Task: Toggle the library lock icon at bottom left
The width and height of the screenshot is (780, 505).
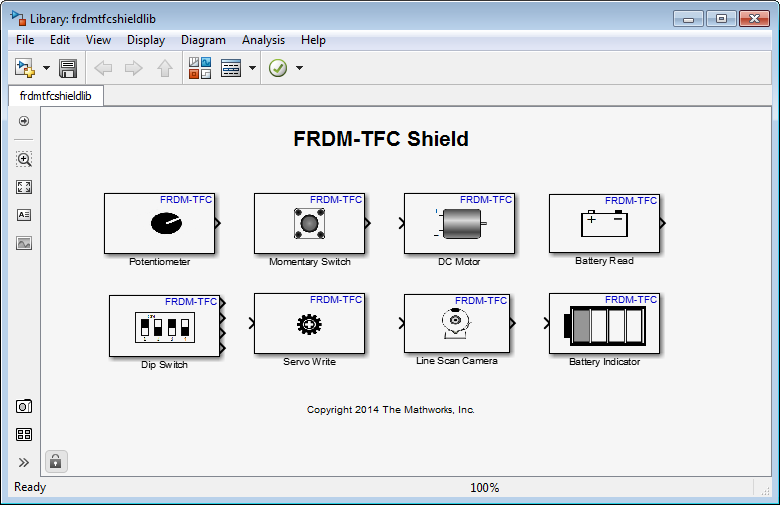Action: pos(56,461)
